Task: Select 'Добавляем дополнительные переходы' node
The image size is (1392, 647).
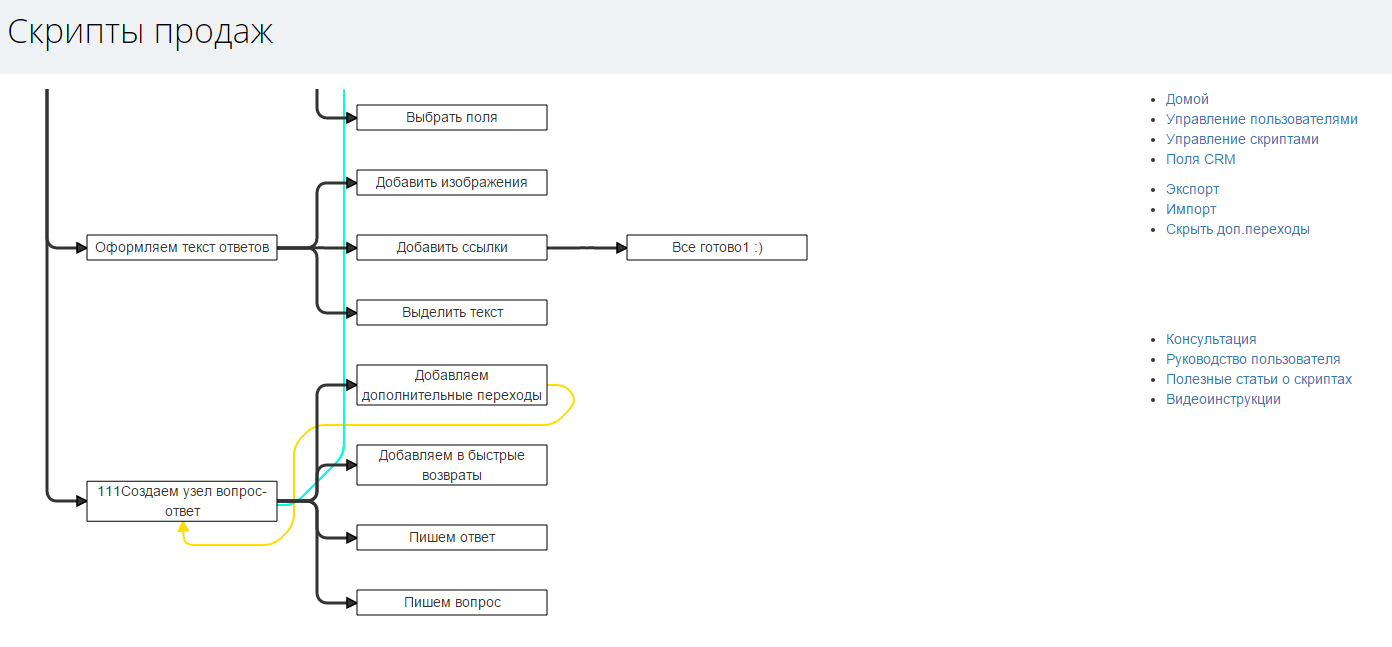Action: tap(451, 385)
